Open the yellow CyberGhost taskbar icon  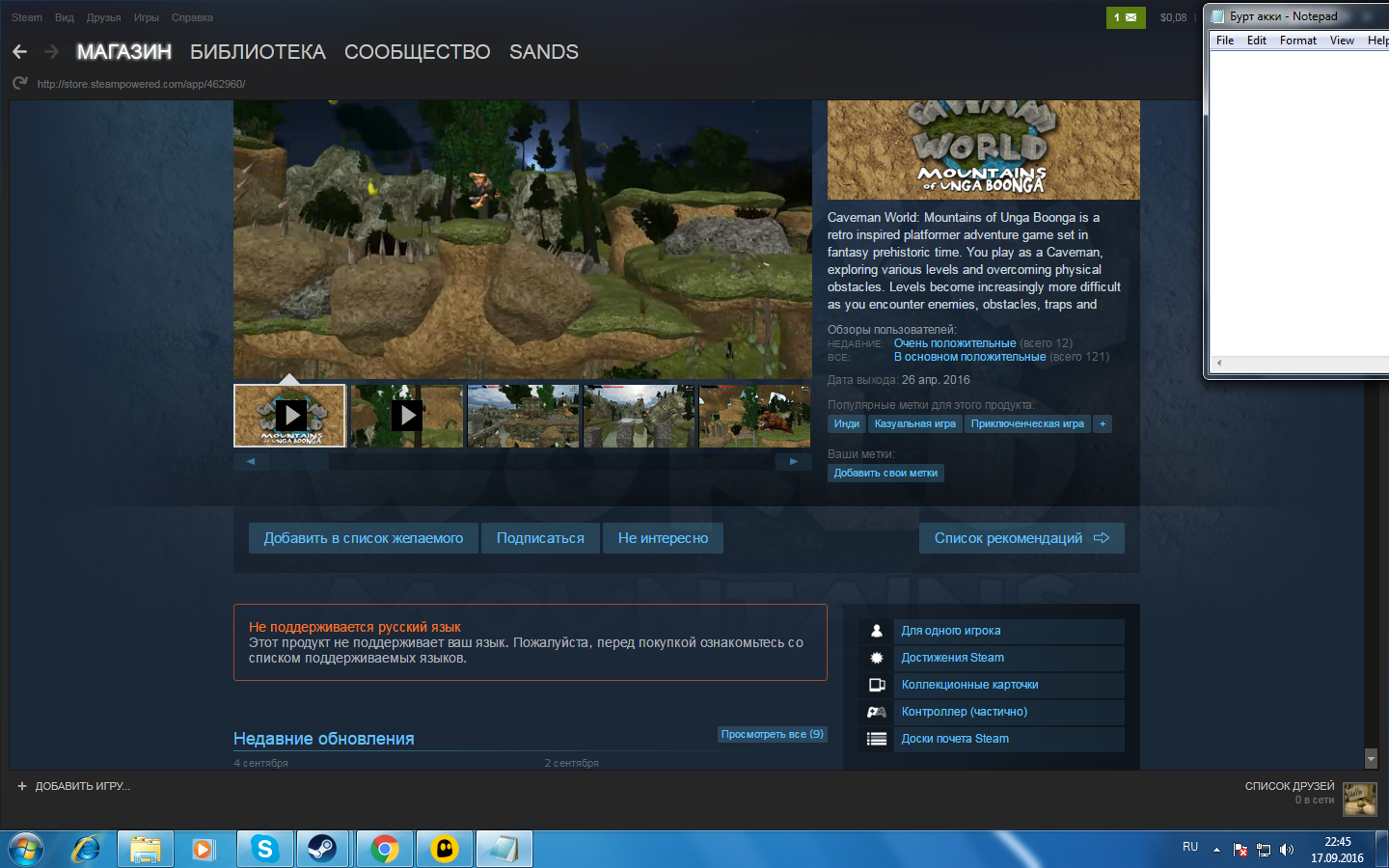point(445,850)
